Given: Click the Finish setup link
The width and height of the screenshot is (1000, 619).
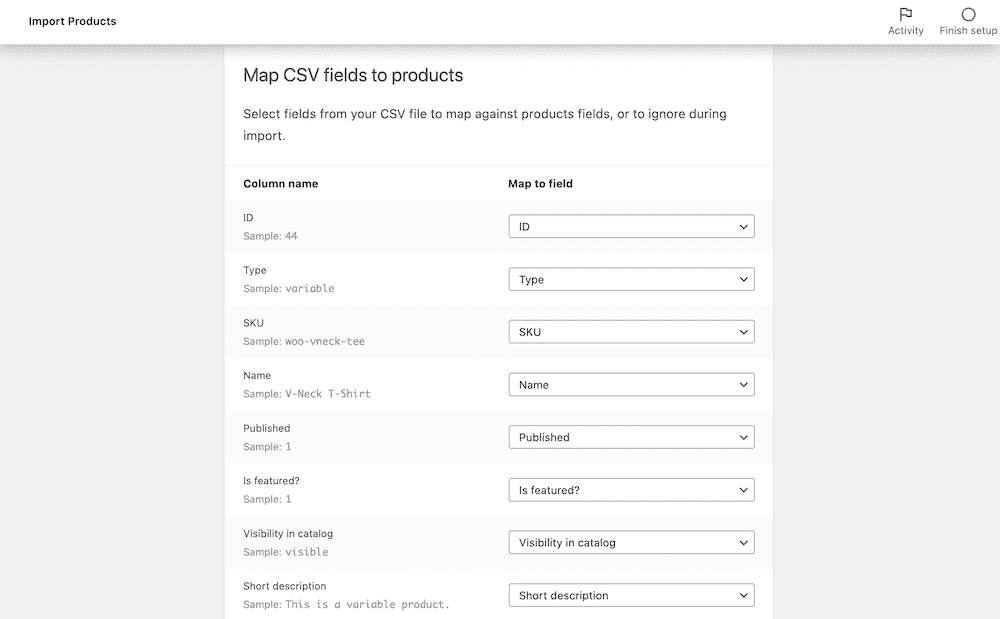Looking at the screenshot, I should click(x=967, y=20).
